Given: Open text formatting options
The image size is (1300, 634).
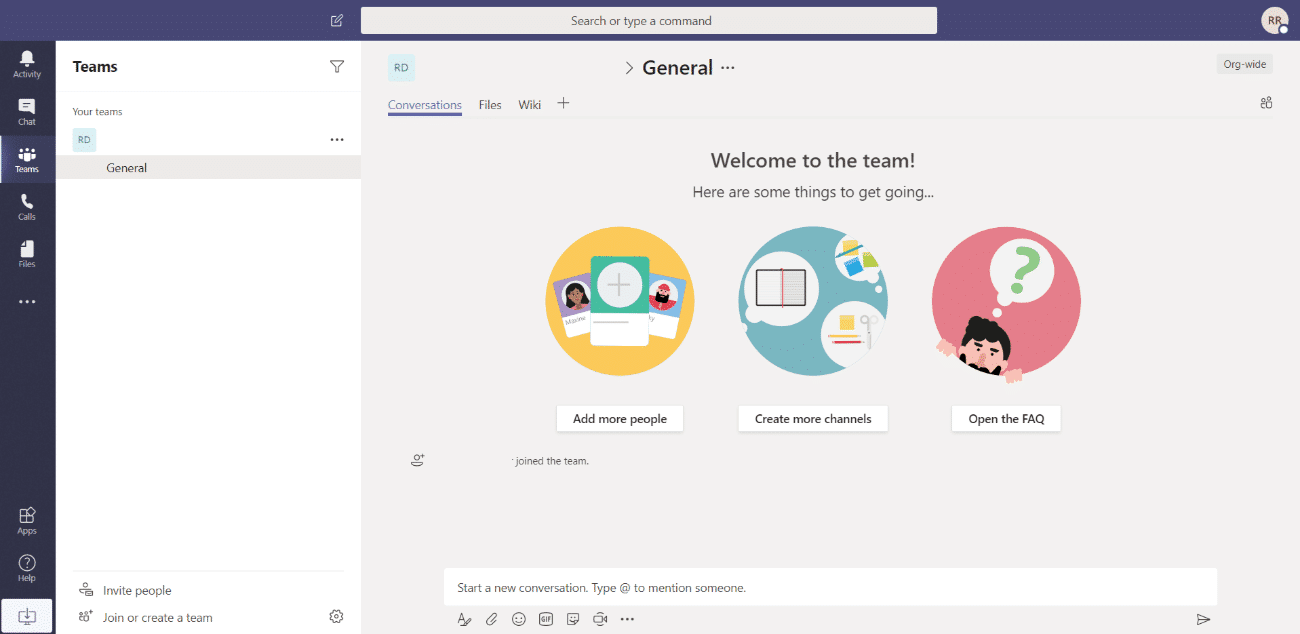Looking at the screenshot, I should (x=464, y=619).
